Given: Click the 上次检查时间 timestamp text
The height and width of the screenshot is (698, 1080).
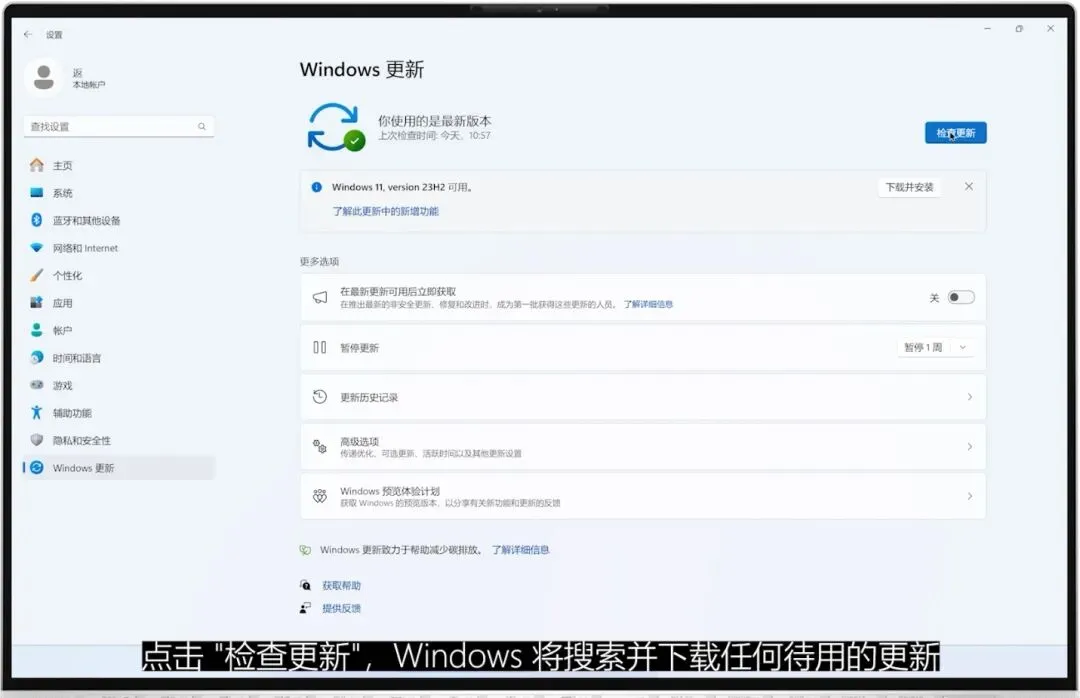Looking at the screenshot, I should pyautogui.click(x=435, y=136).
